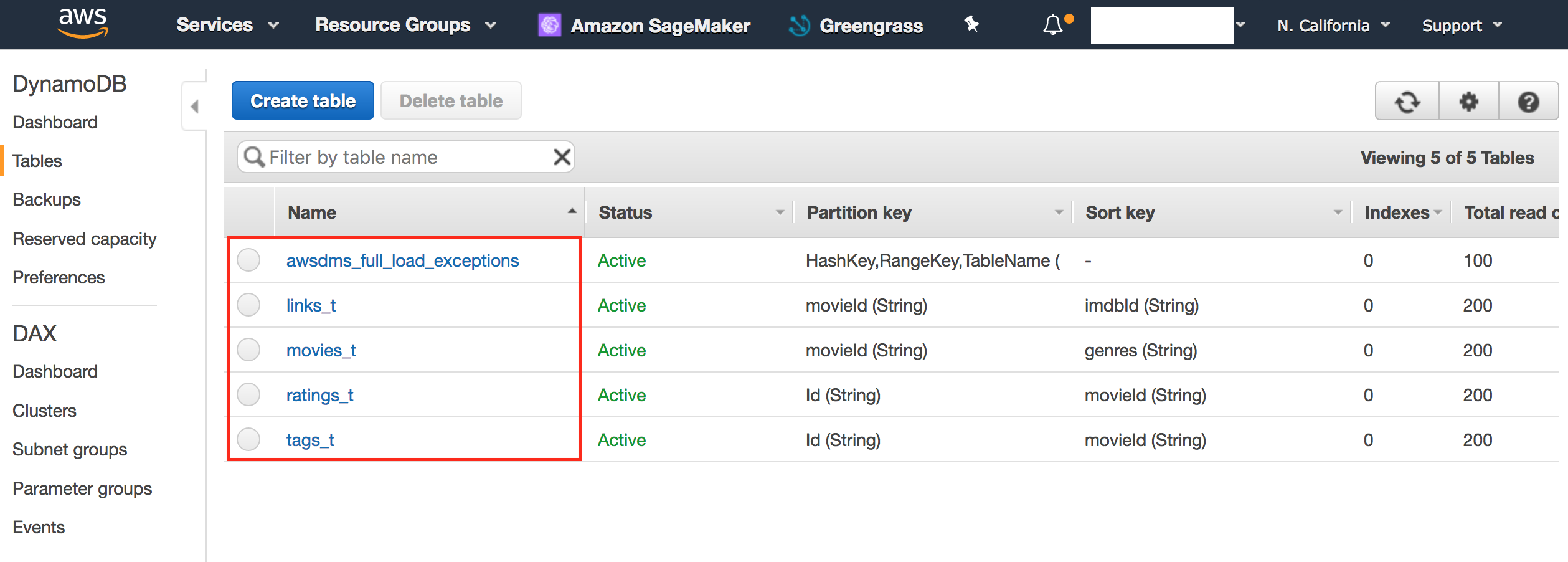Click the Delete table button
Viewport: 1568px width, 562px height.
click(451, 100)
